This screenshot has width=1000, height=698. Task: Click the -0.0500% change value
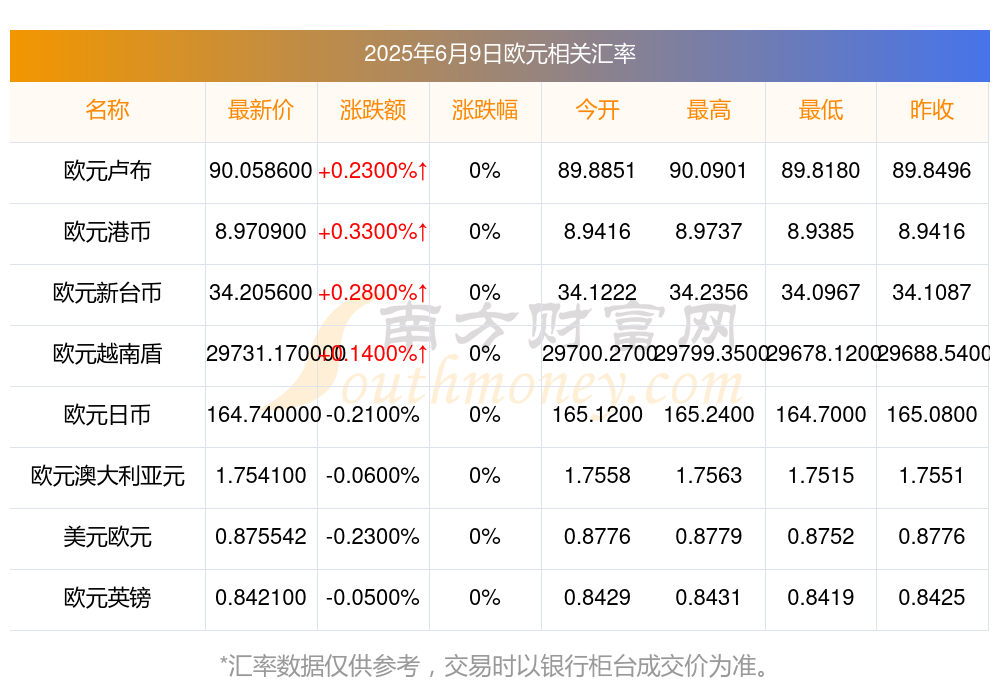[x=373, y=598]
